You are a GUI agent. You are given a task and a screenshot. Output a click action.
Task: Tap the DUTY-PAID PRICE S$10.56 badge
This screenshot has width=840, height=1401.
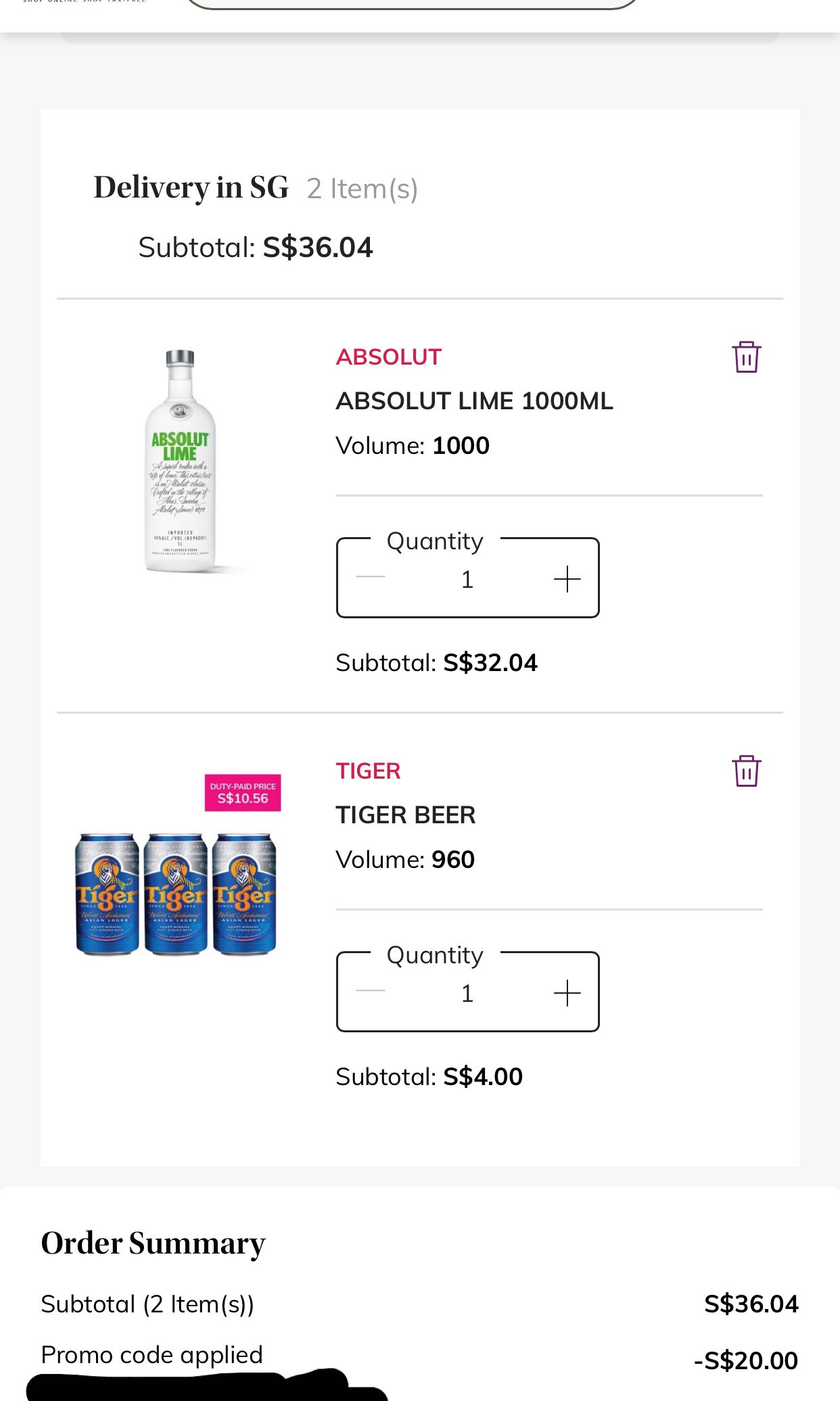coord(243,793)
